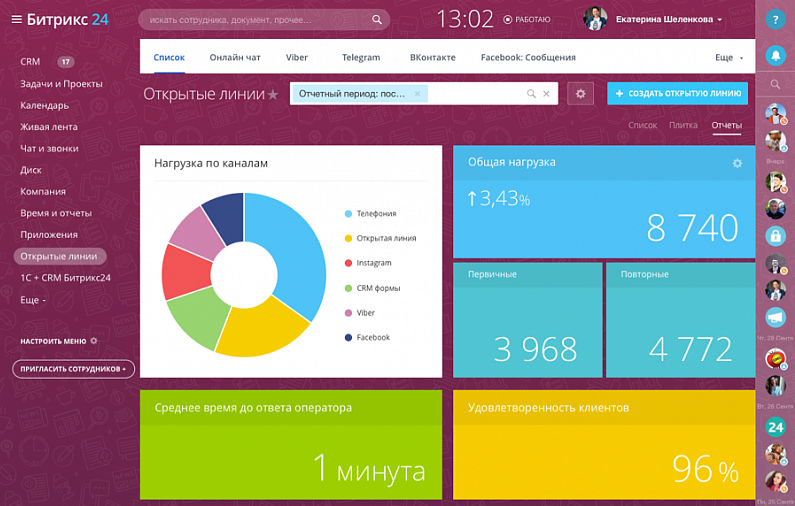This screenshot has height=506, width=795.
Task: Click the CRM counter badge 17
Action: click(x=65, y=62)
